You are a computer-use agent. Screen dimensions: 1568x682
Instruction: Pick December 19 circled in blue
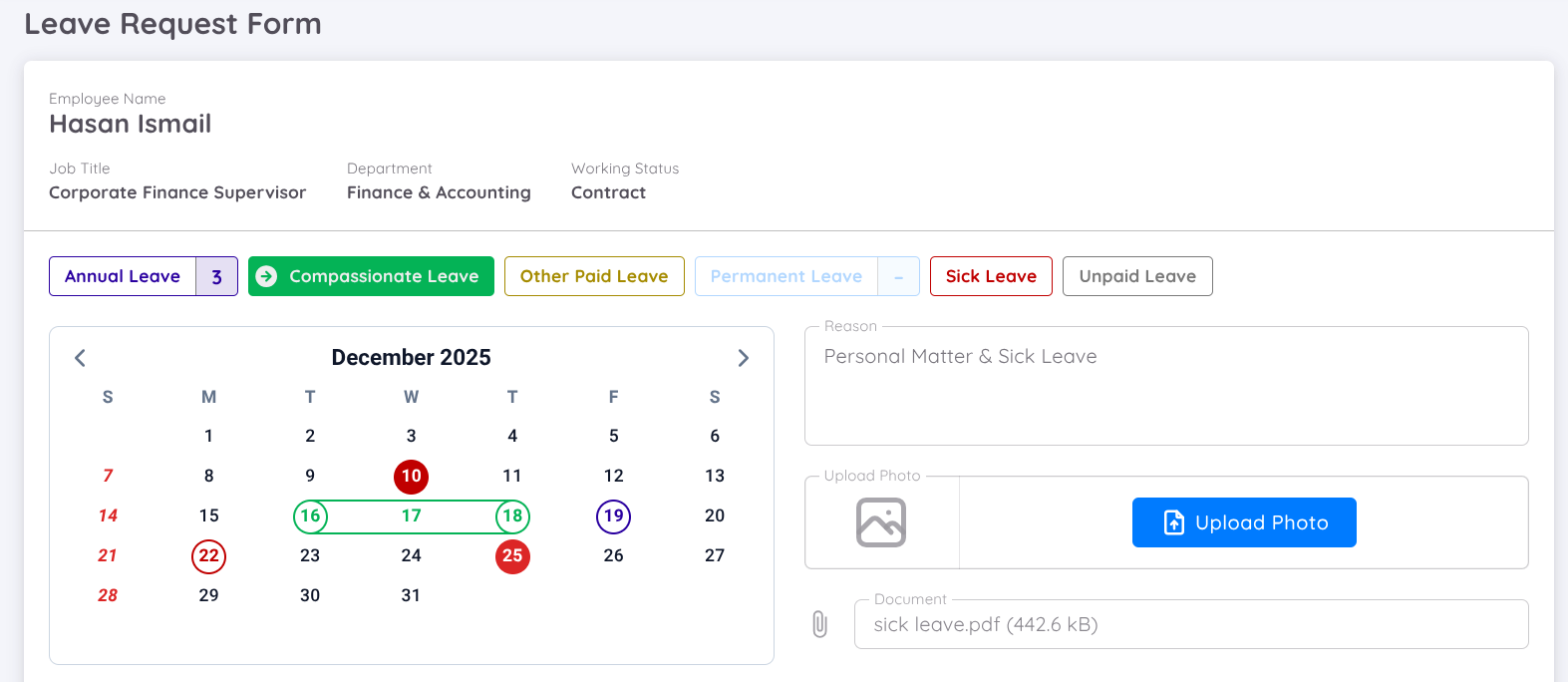tap(613, 516)
